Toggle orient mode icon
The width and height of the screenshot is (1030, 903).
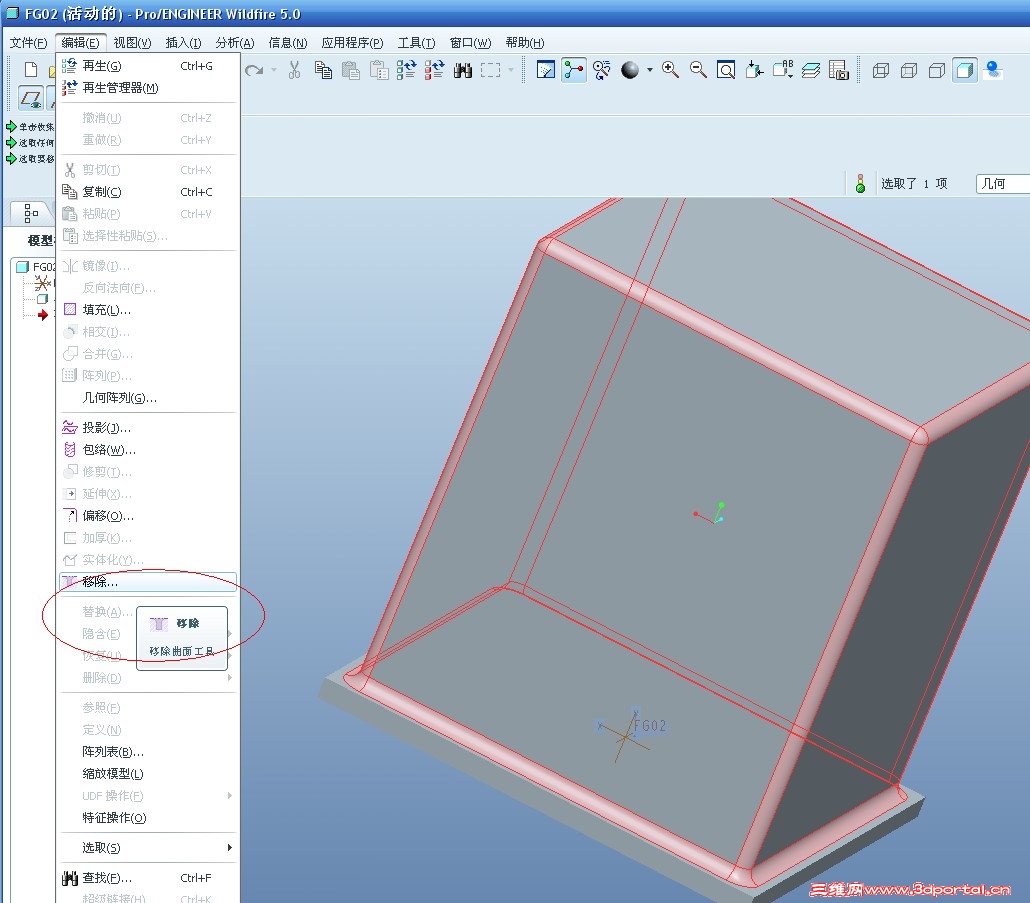[x=602, y=70]
